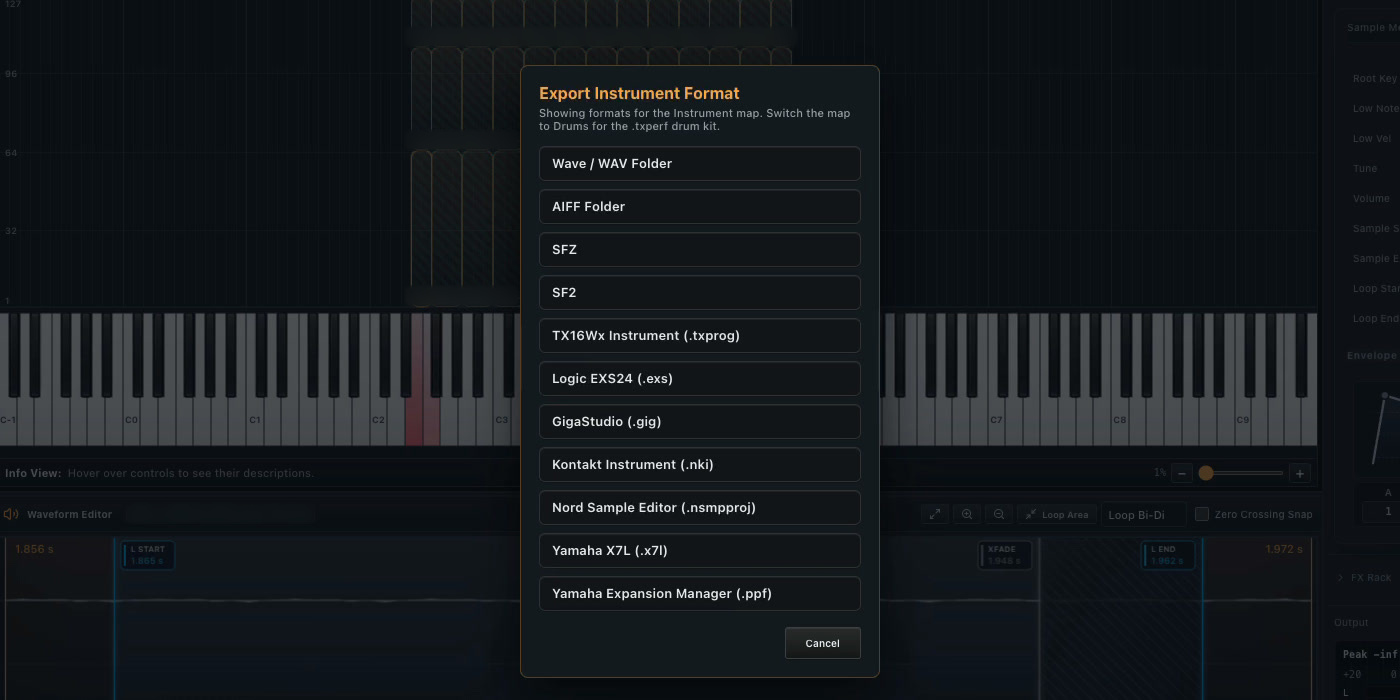
Task: Choose AIFF Folder export format
Action: (x=699, y=207)
